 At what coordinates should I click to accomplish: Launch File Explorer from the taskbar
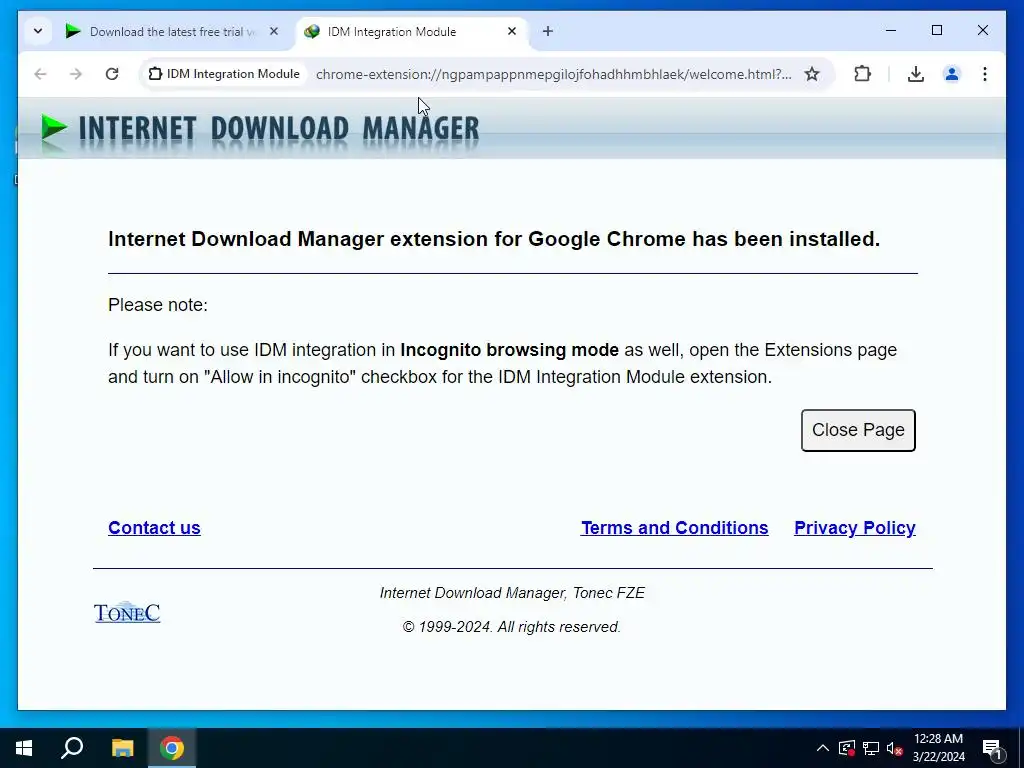click(x=122, y=748)
